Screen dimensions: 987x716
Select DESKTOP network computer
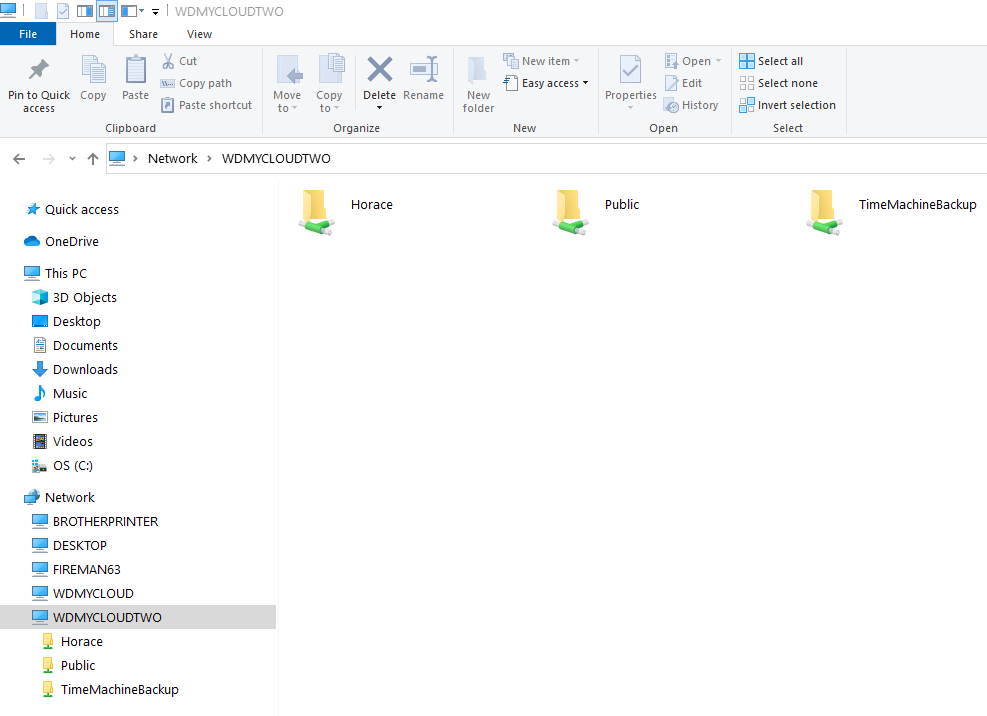click(x=79, y=545)
